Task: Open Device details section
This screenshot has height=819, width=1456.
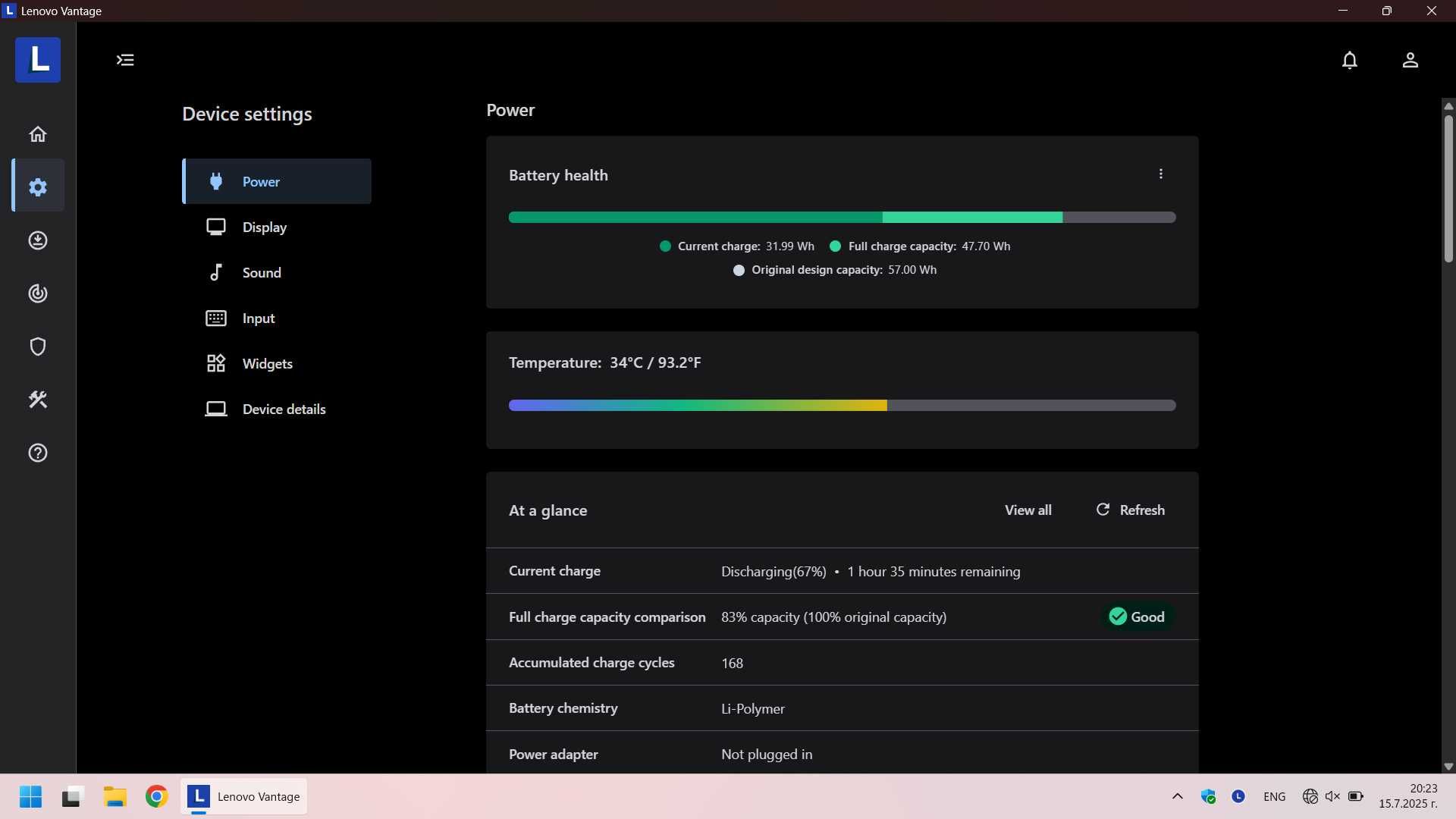Action: tap(277, 409)
